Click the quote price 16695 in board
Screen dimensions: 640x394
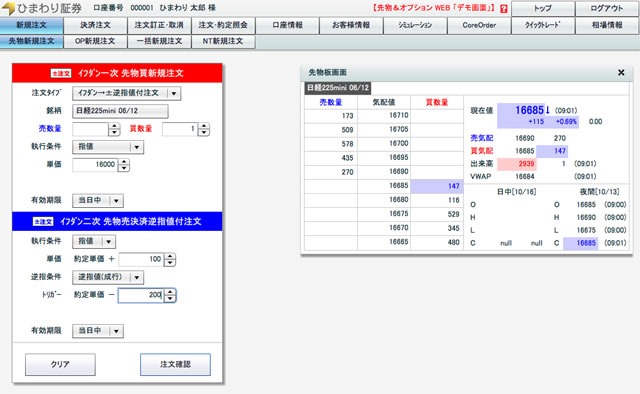(x=398, y=158)
